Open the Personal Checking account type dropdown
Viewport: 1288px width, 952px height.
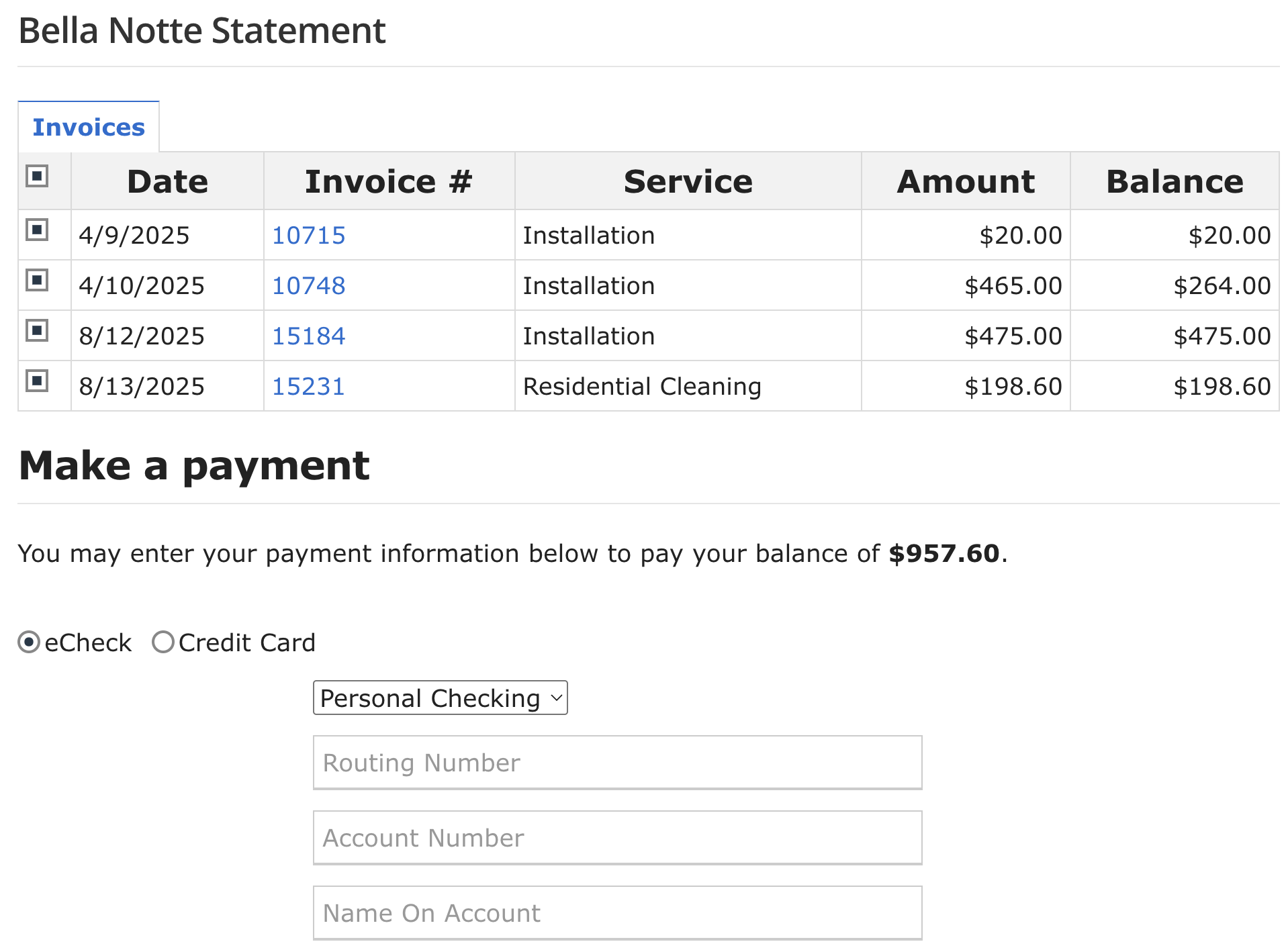[440, 698]
